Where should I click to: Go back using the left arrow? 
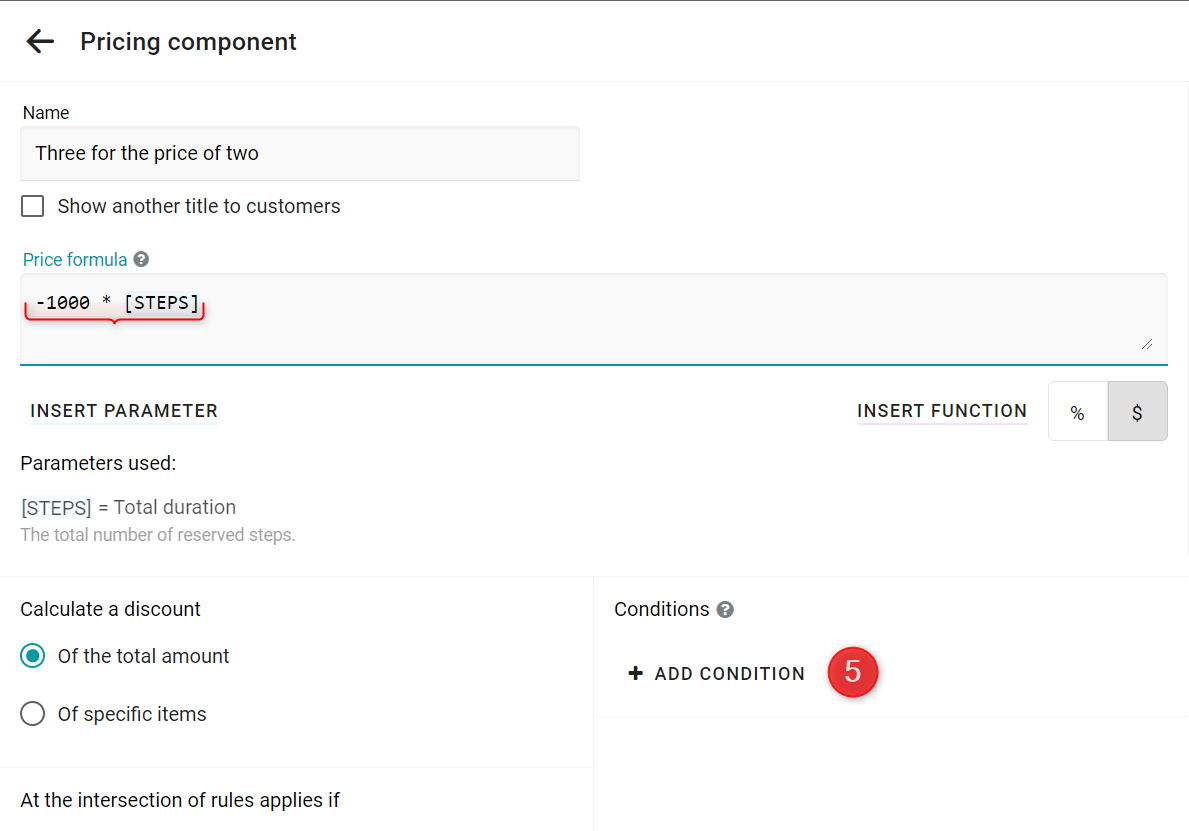click(x=40, y=41)
